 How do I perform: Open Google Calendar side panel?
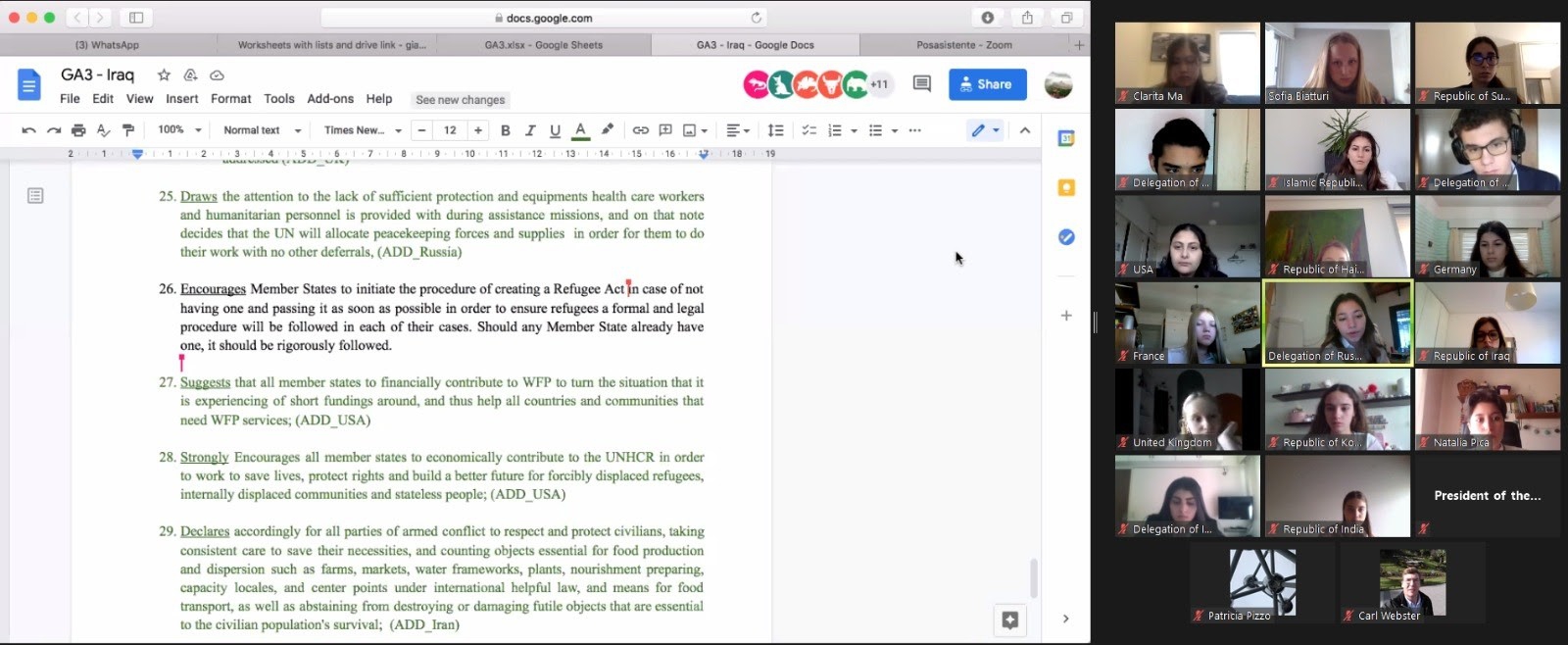pyautogui.click(x=1066, y=138)
